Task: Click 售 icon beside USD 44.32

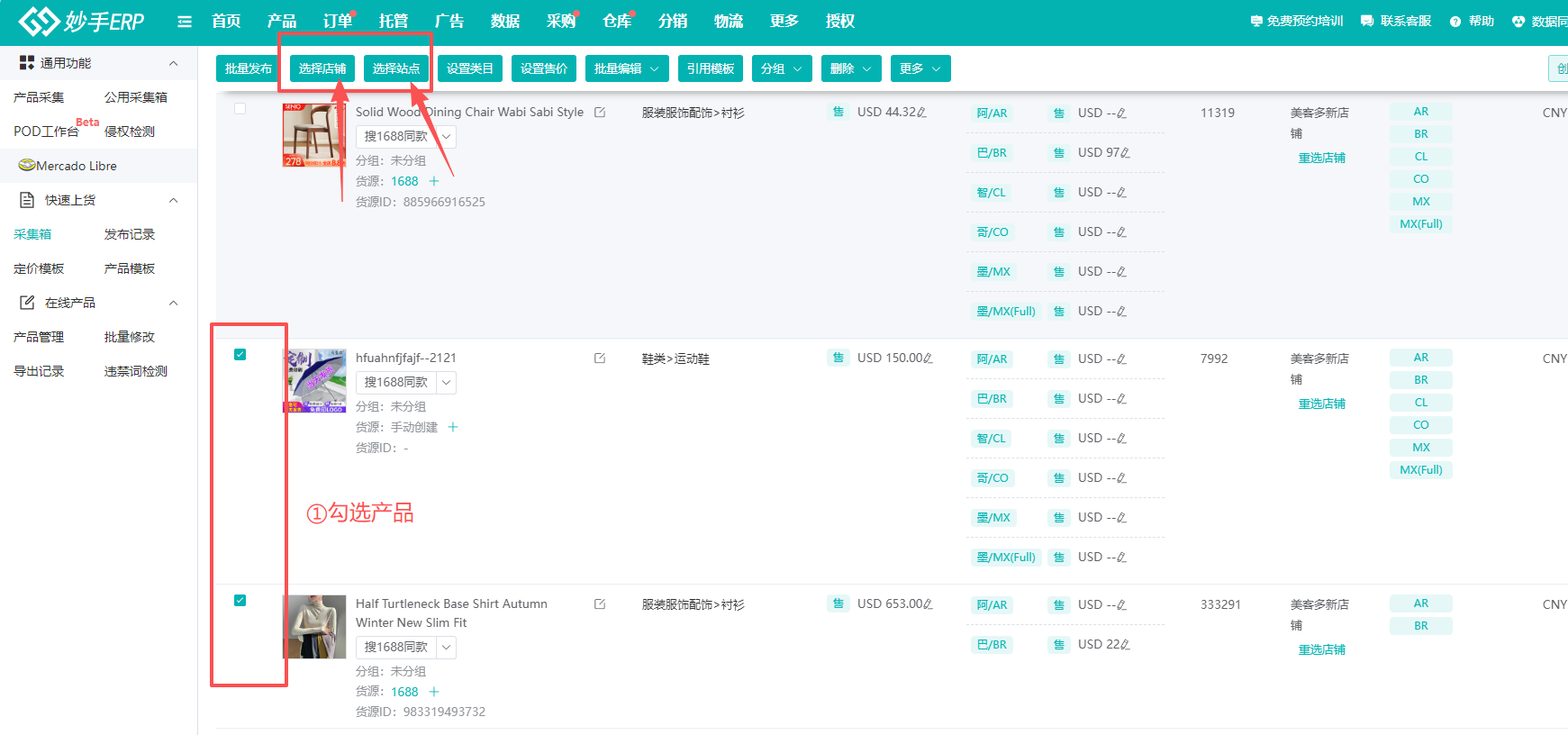Action: [838, 113]
